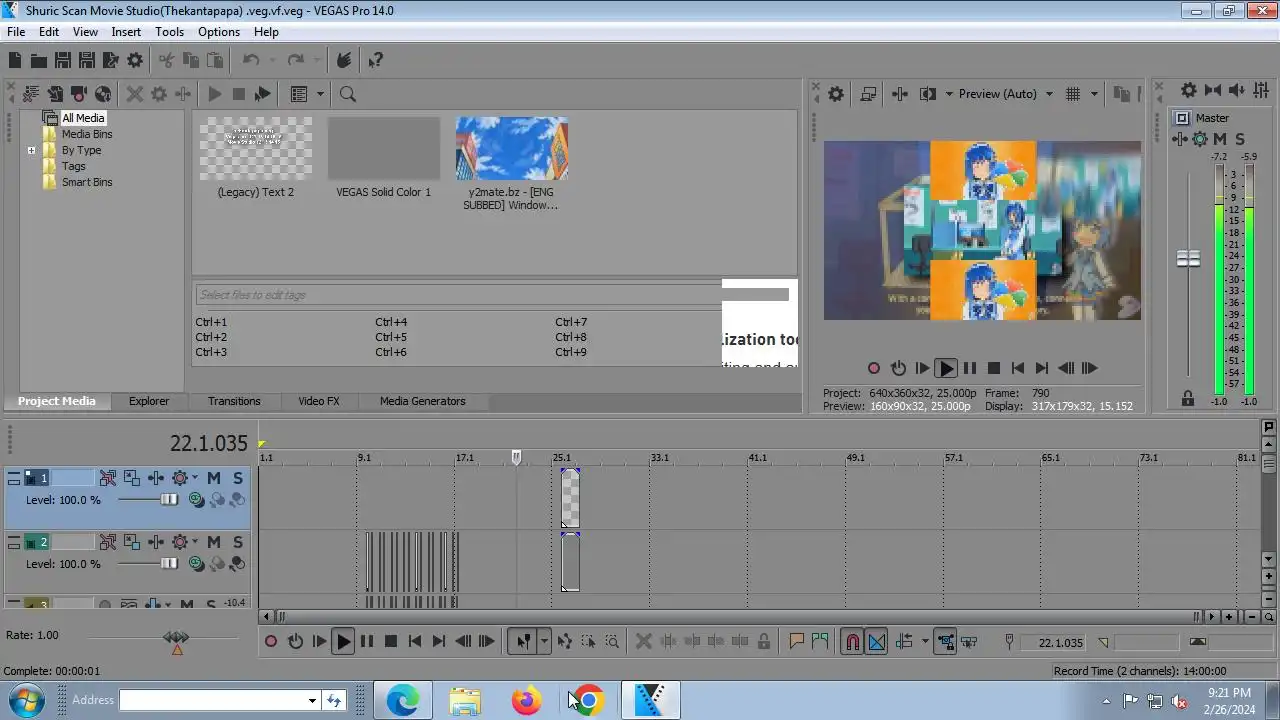
Task: Select the Media Bins folder
Action: [x=87, y=134]
